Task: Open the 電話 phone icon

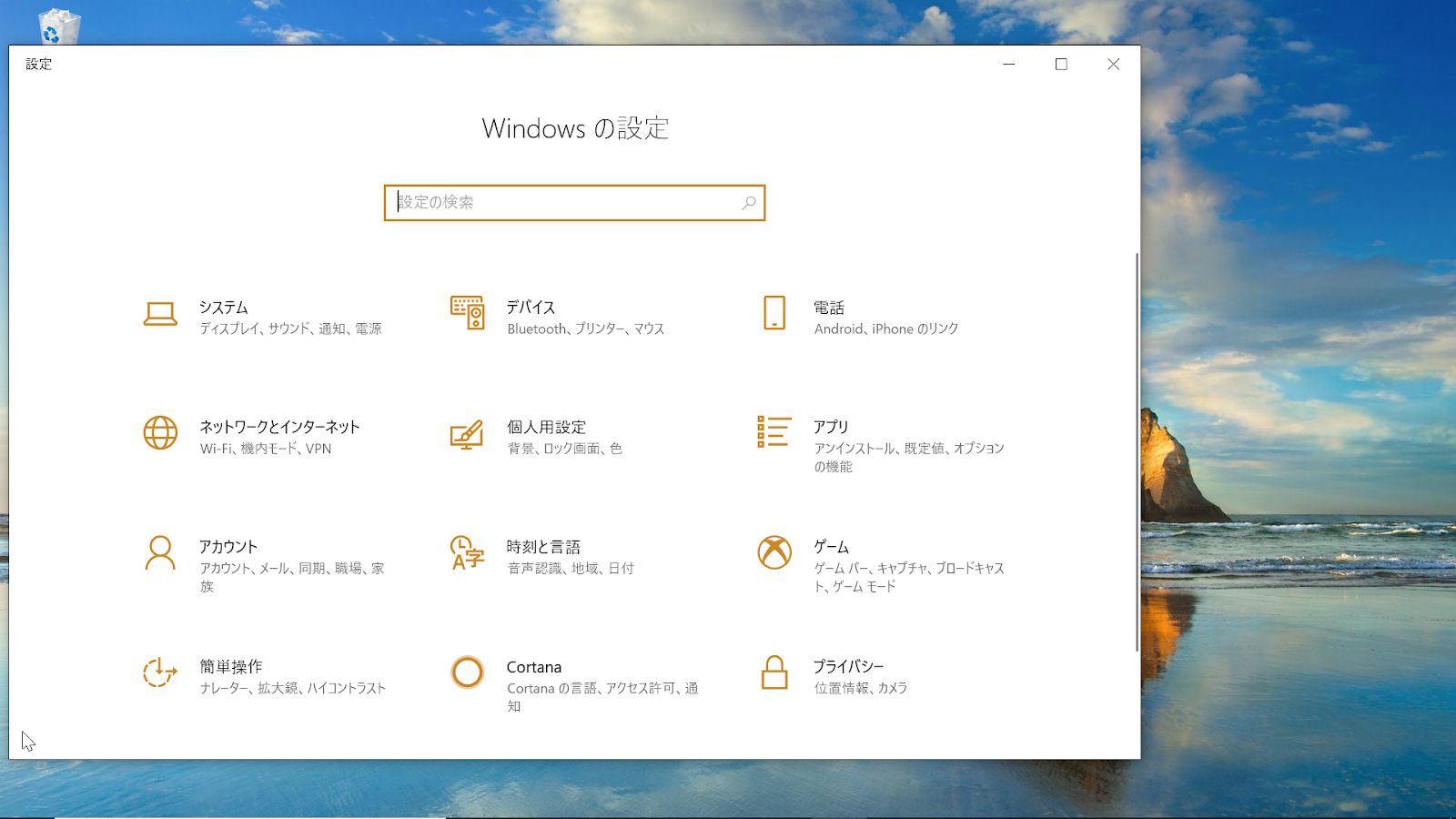Action: tap(774, 313)
